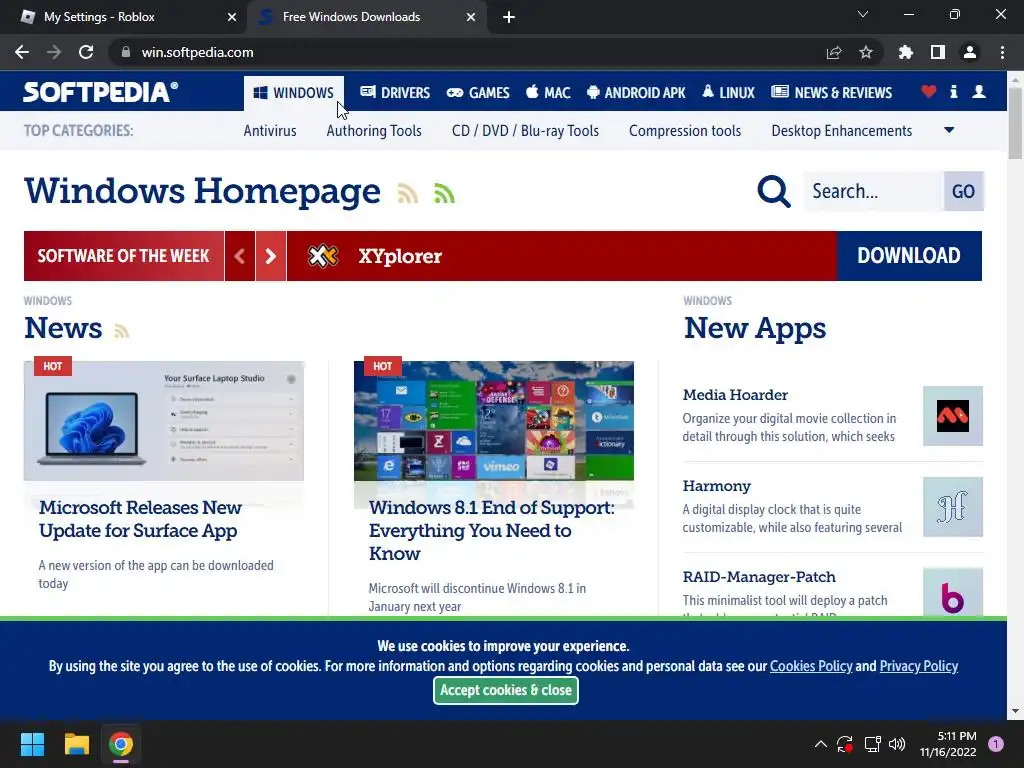
Task: Open Chrome profile avatar
Action: point(970,52)
